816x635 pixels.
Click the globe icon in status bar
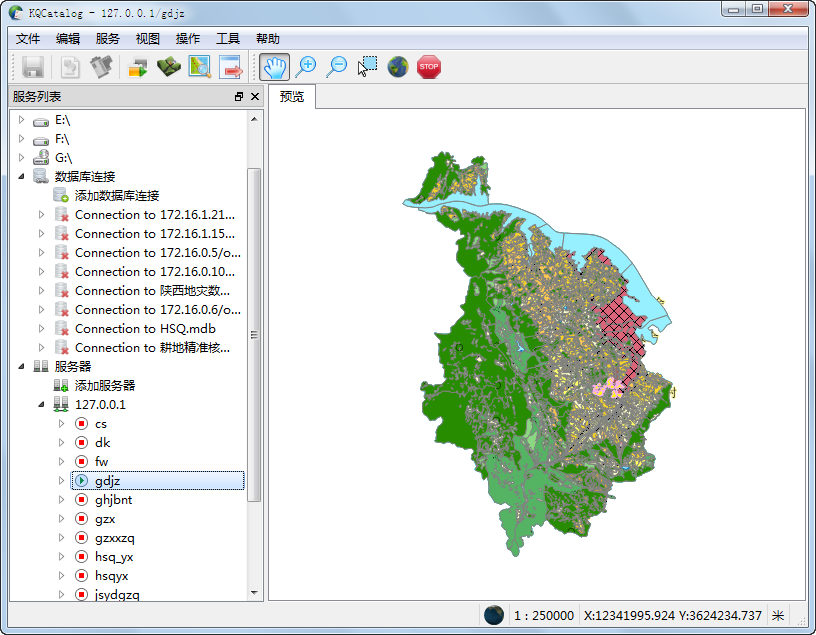pos(492,615)
